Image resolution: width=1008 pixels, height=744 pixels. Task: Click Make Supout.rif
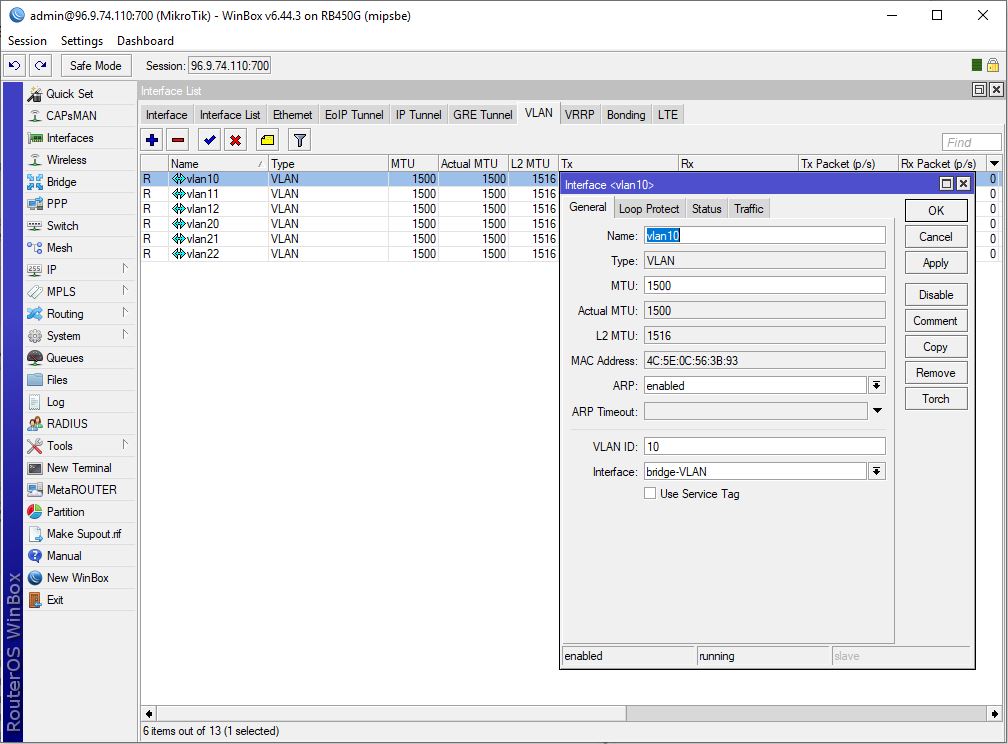84,534
